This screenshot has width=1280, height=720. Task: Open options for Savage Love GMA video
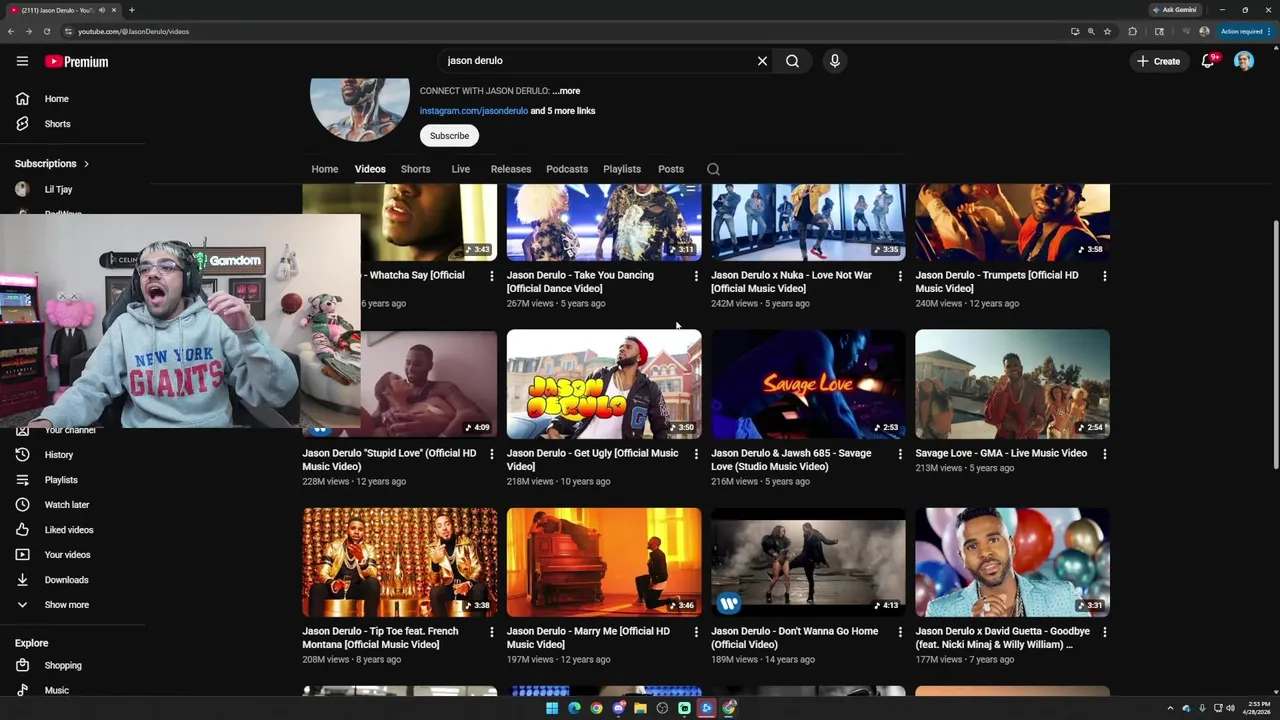click(x=1104, y=454)
